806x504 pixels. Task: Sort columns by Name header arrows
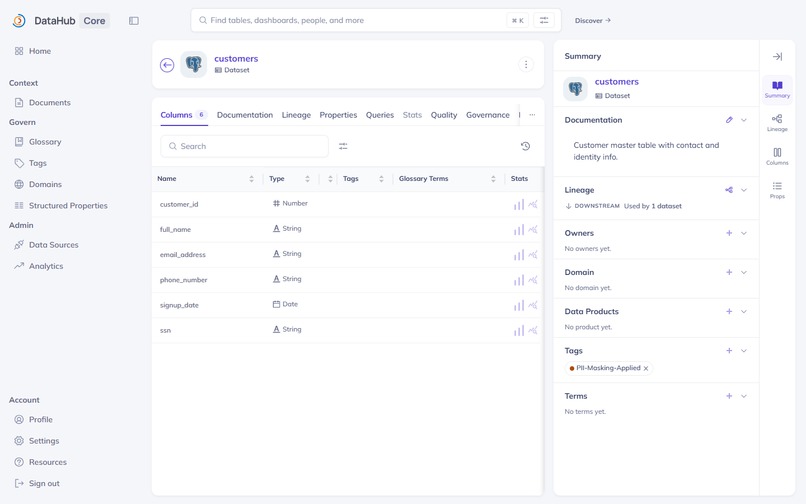click(x=251, y=178)
